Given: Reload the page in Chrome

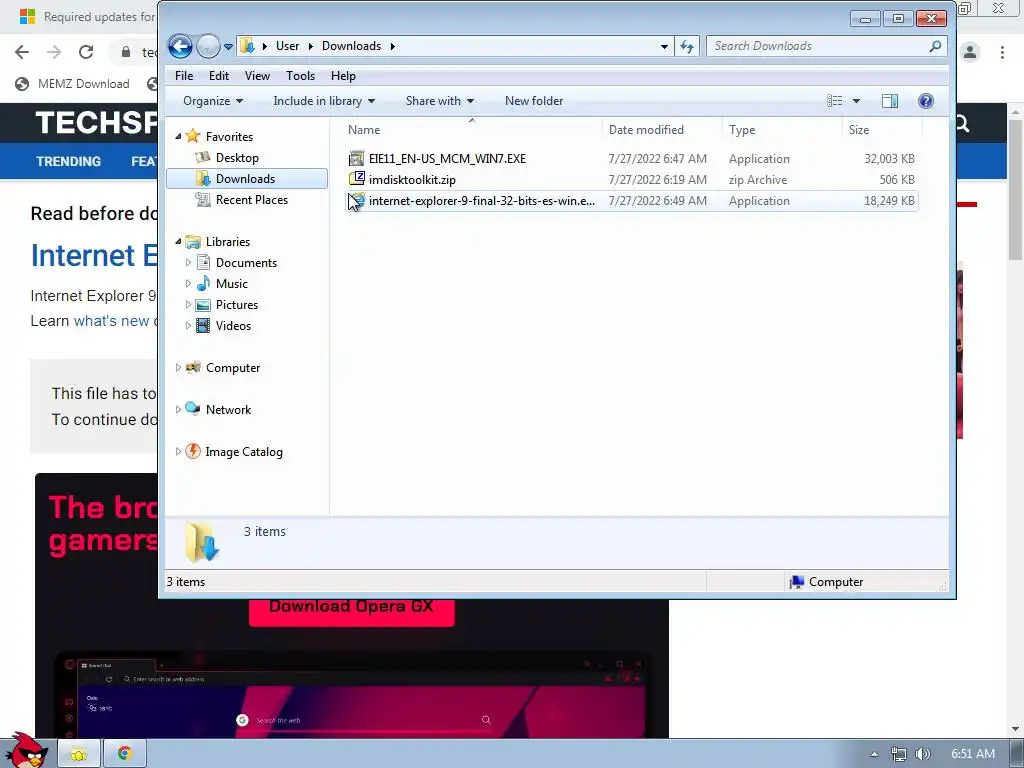Looking at the screenshot, I should pos(86,52).
